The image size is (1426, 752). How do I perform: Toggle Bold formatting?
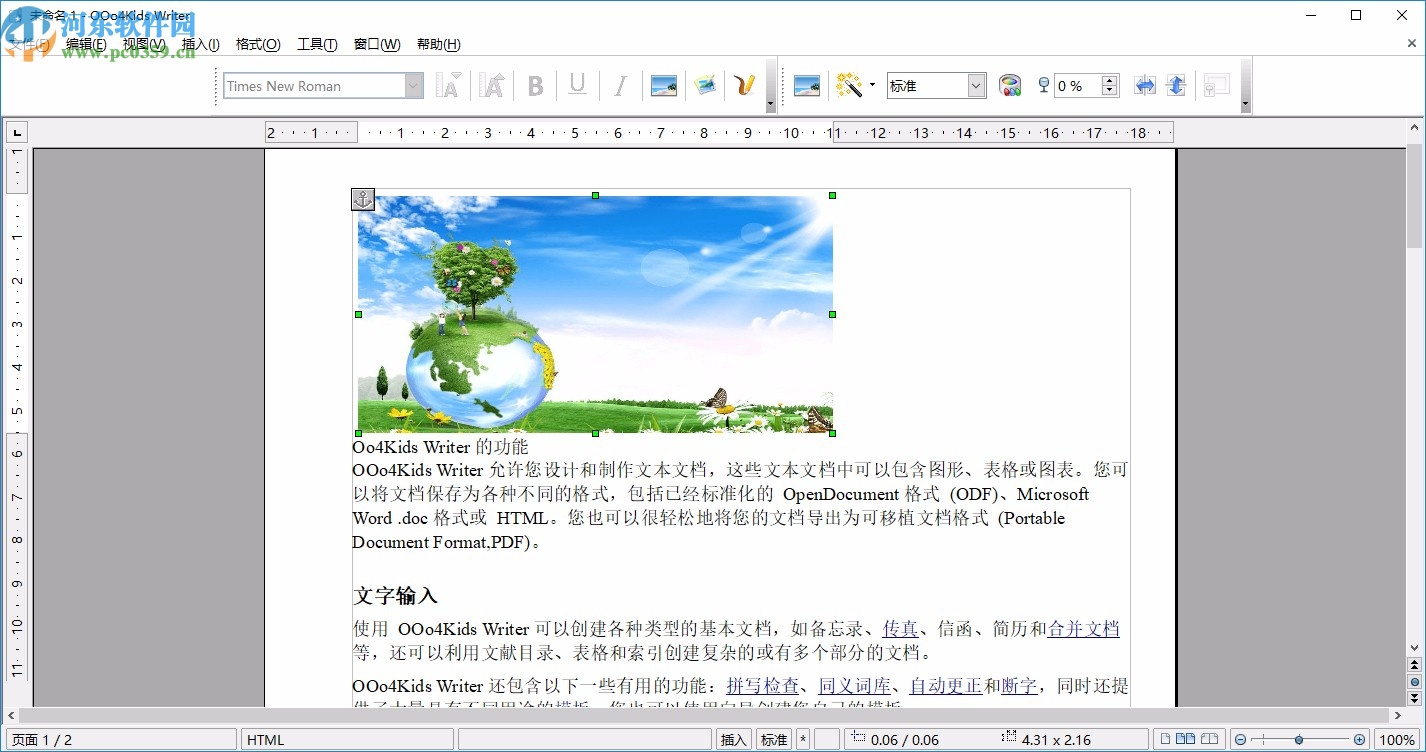coord(536,86)
